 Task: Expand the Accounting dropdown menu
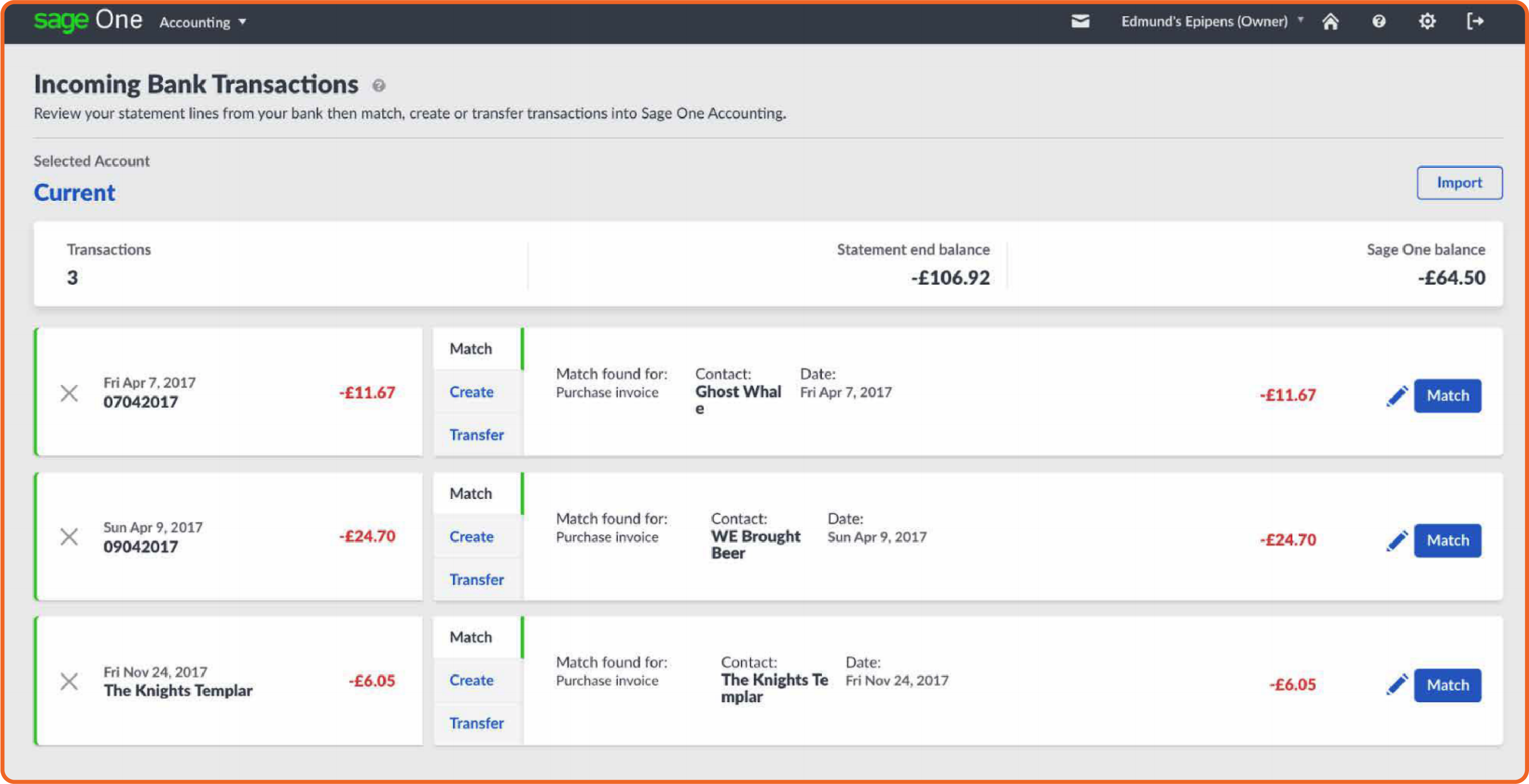(x=202, y=23)
